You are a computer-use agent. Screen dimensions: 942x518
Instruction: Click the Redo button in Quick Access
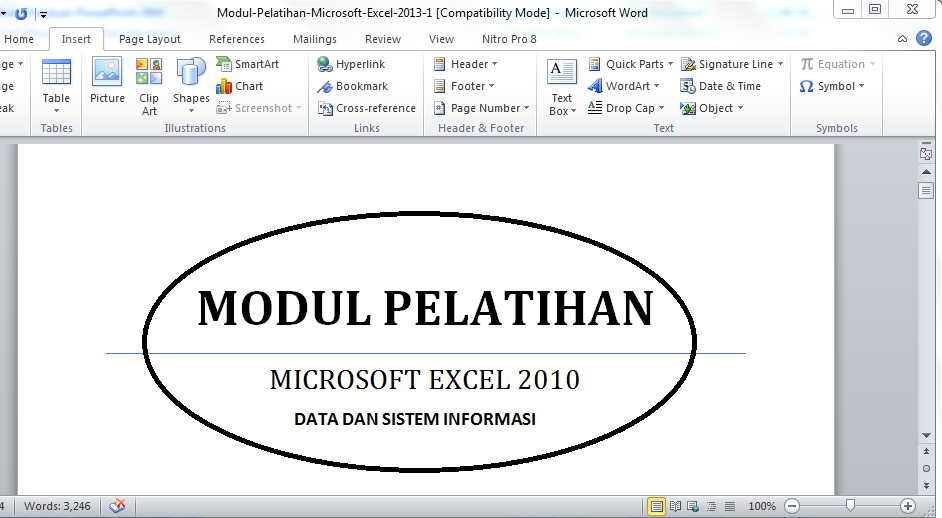[x=20, y=13]
